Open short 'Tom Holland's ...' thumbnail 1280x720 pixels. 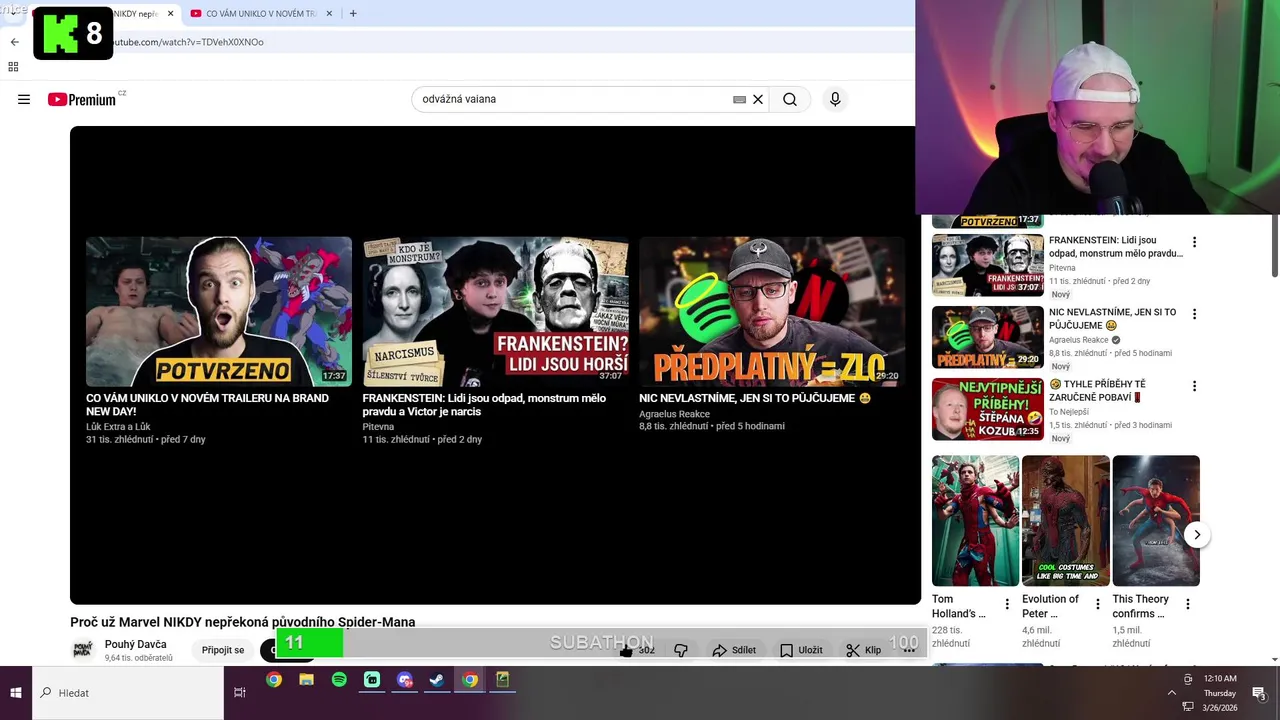tap(976, 521)
